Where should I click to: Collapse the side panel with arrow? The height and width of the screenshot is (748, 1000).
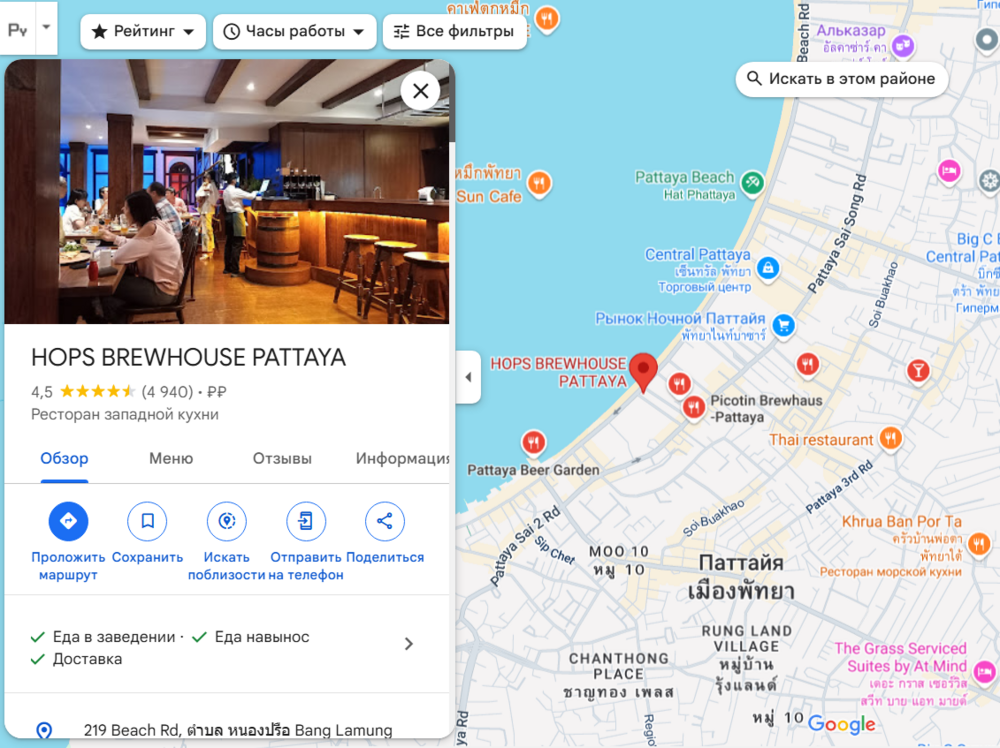[x=468, y=377]
